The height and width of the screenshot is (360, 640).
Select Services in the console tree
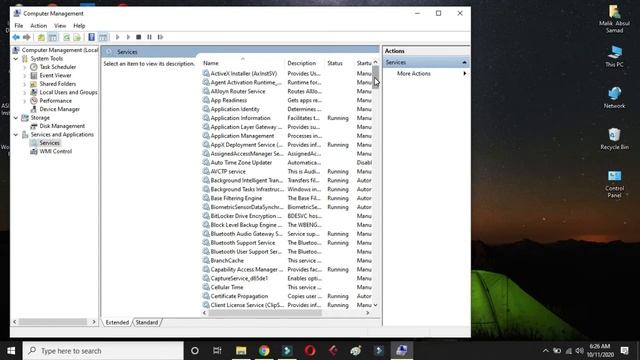[49, 143]
